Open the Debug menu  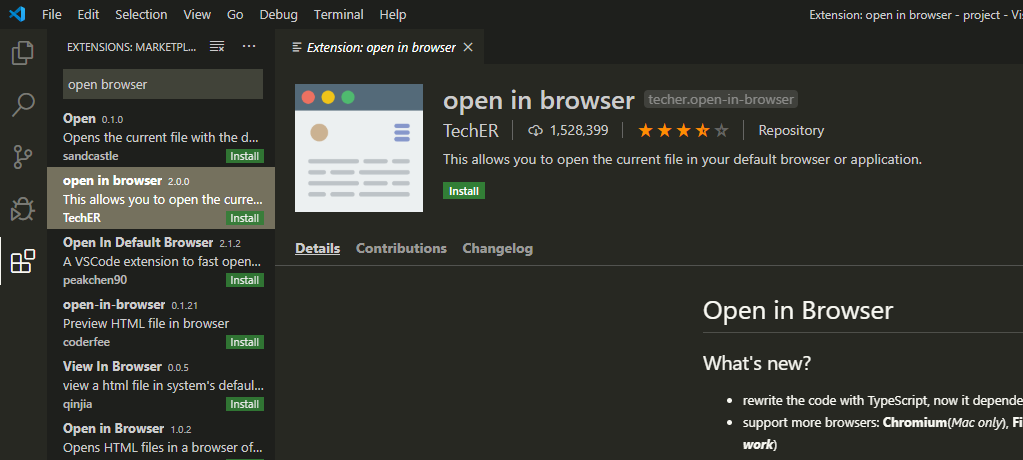pos(278,14)
